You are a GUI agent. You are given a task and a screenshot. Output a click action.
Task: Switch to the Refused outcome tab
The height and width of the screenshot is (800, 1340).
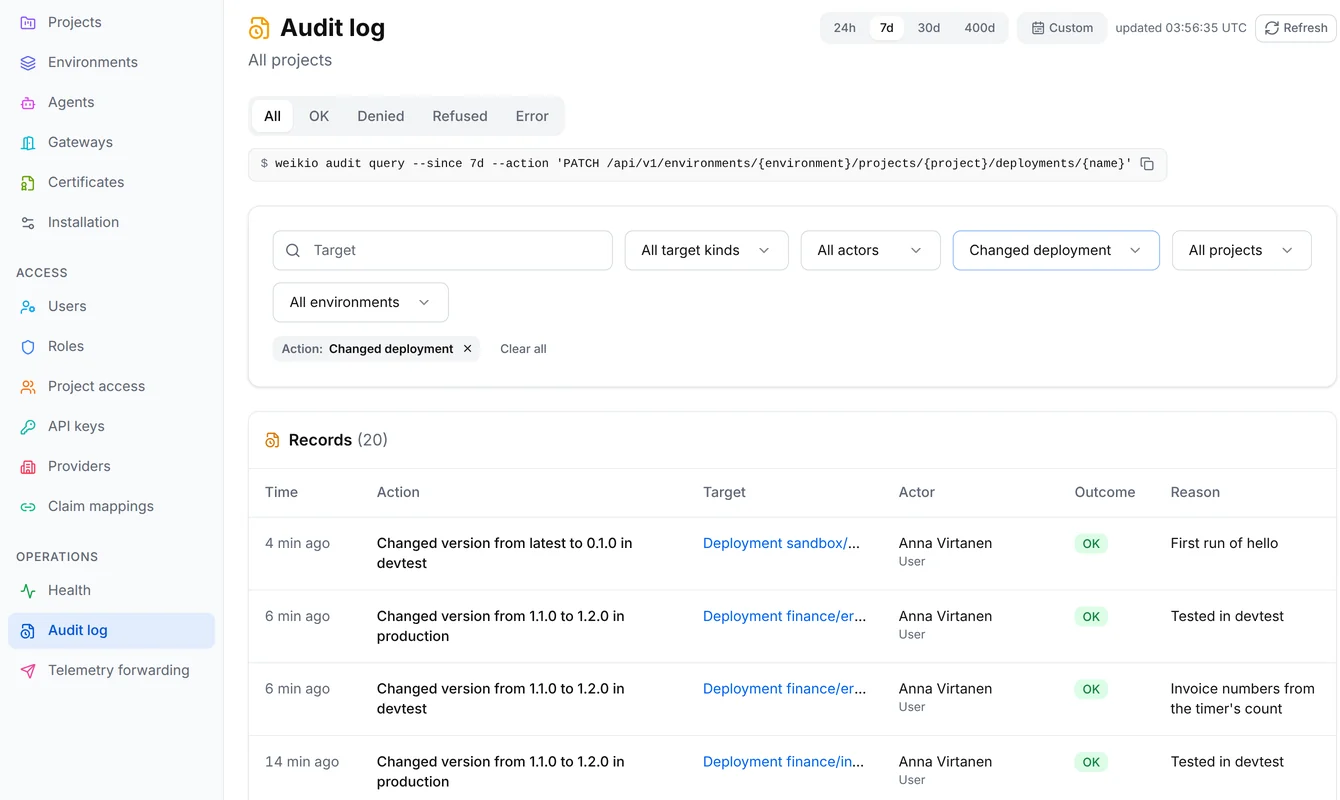pos(460,116)
